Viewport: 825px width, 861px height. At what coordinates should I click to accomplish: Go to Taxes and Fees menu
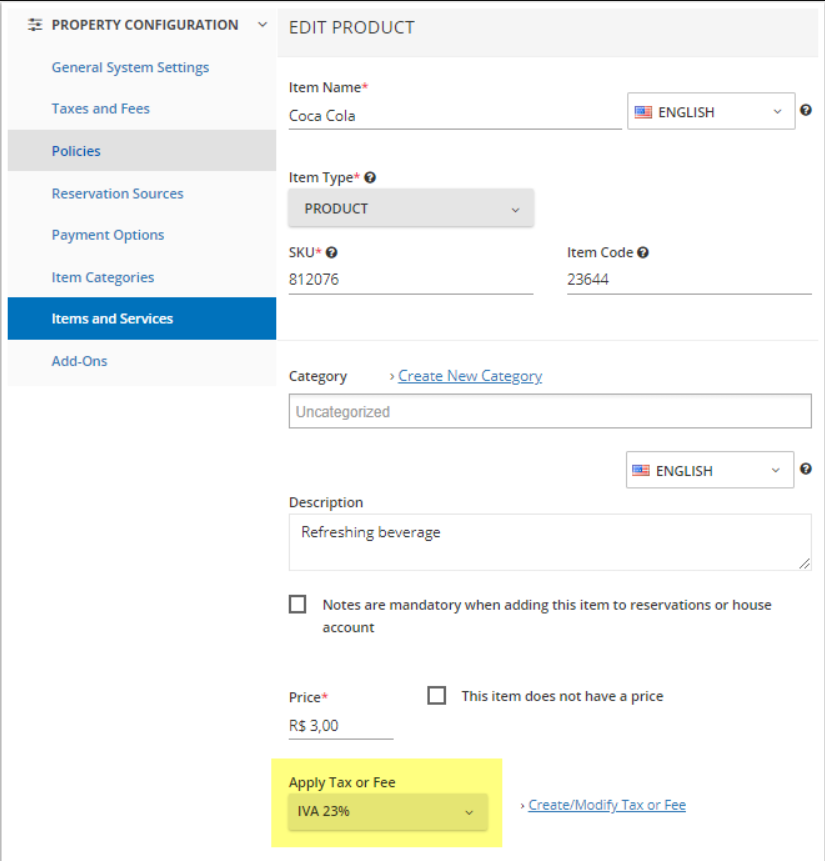[101, 108]
